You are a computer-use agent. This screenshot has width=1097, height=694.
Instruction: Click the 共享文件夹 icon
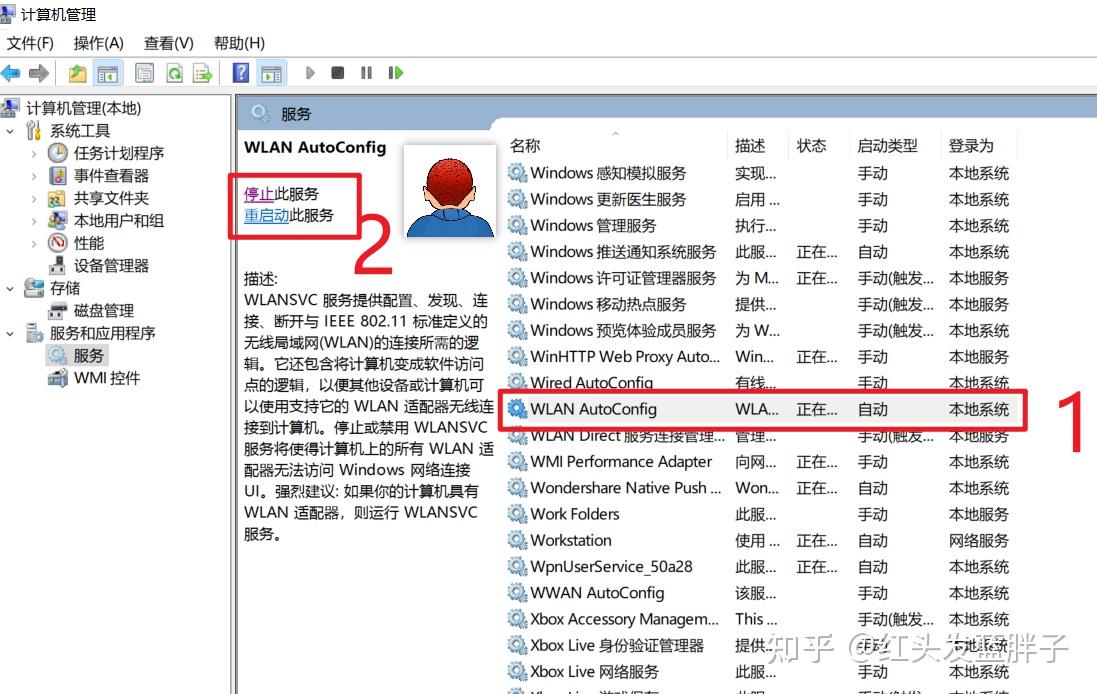tap(57, 198)
